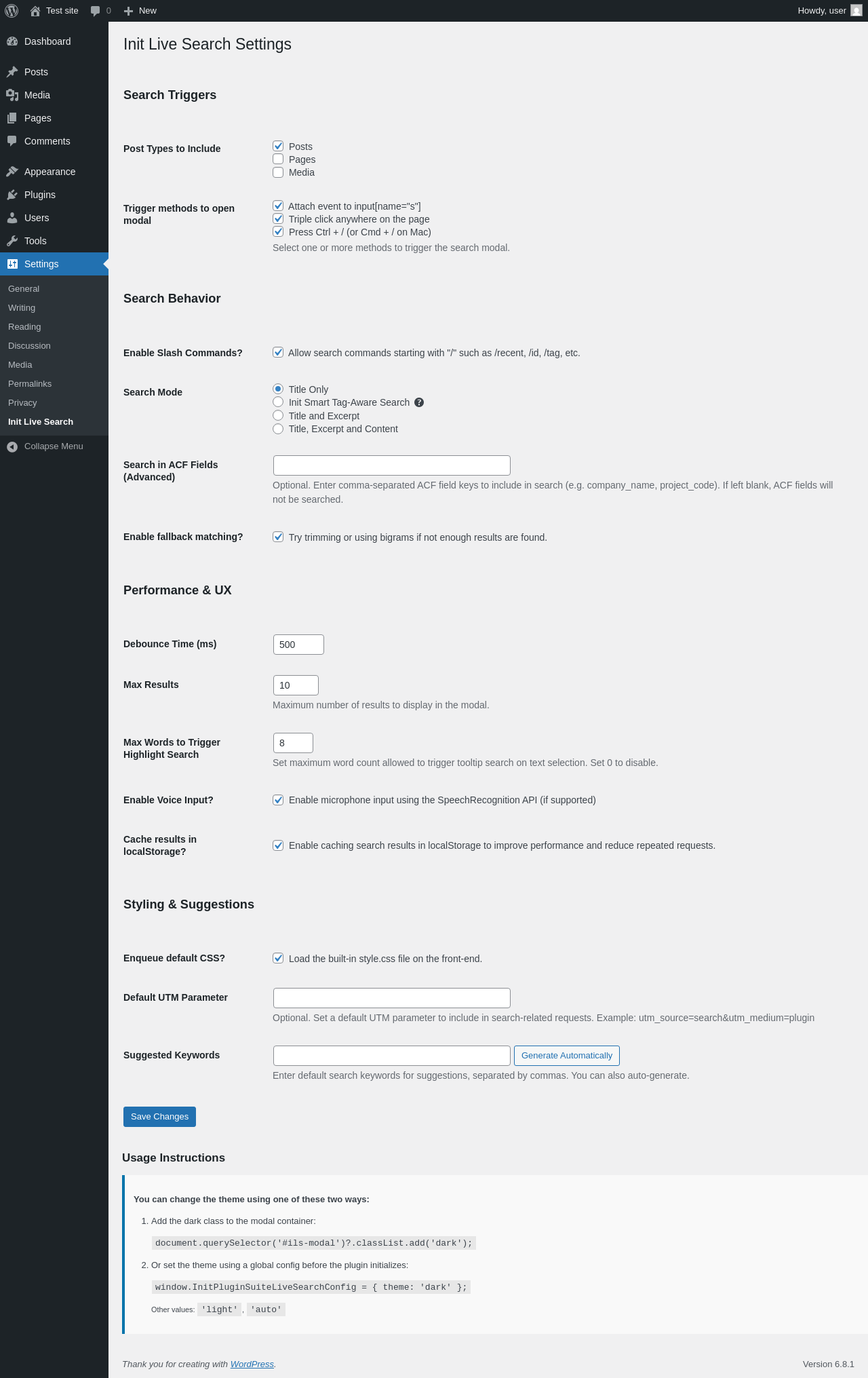Image resolution: width=868 pixels, height=1378 pixels.
Task: Open the comments bubble icon in admin bar
Action: (x=96, y=11)
